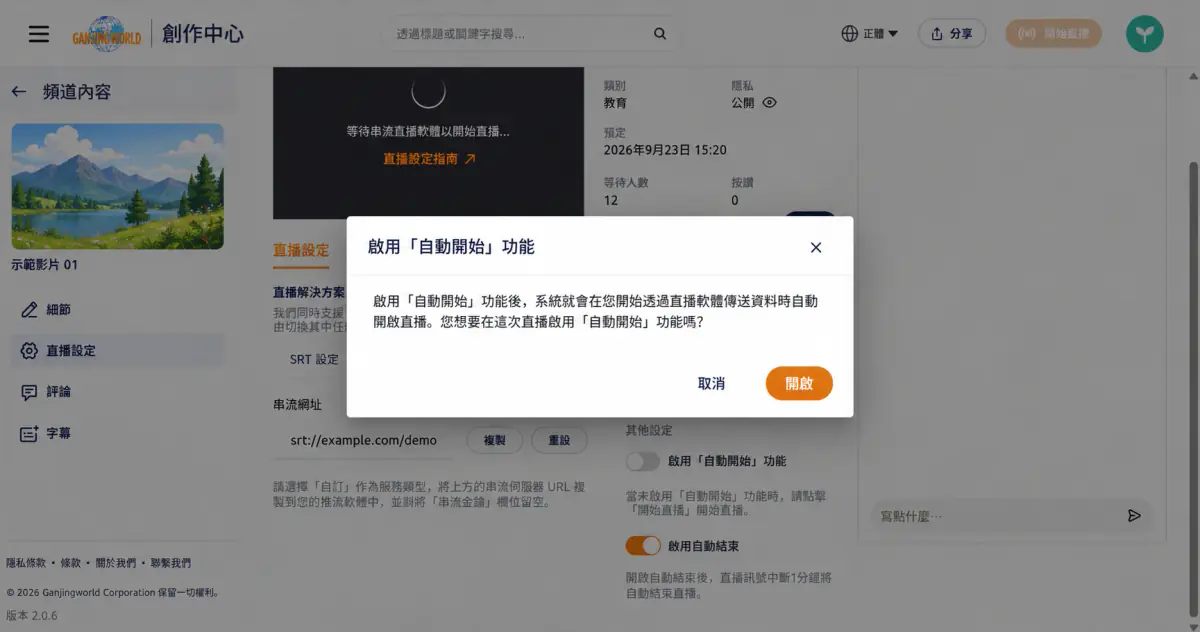1200x632 pixels.
Task: Click the 示範影片 01 title
Action: coord(44,265)
